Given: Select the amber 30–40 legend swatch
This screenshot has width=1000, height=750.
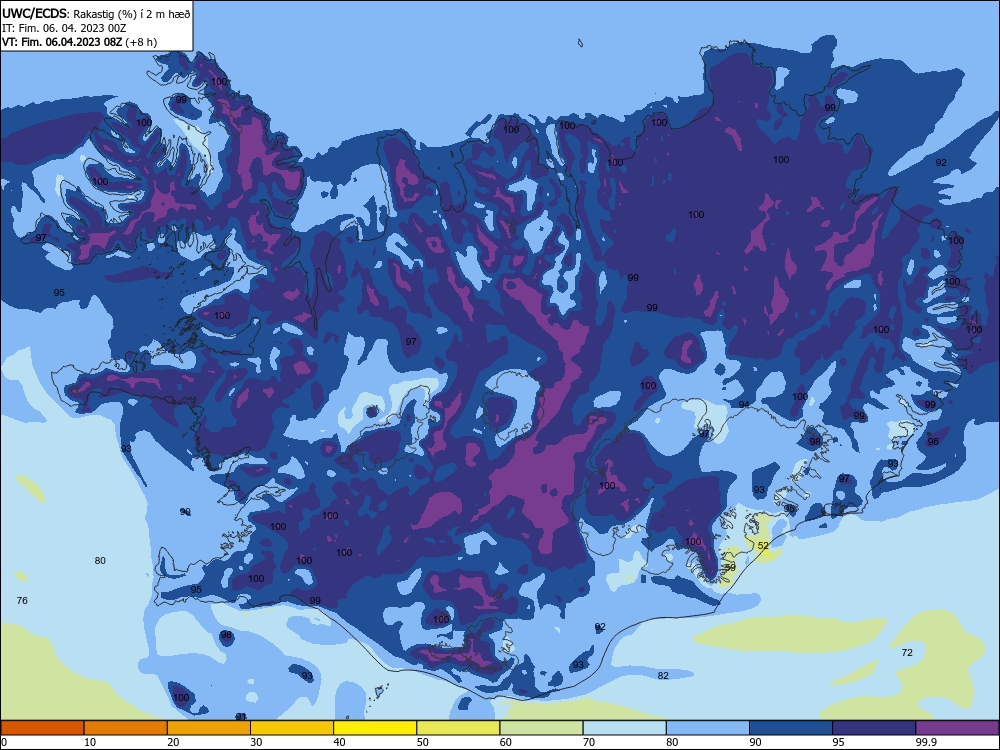Looking at the screenshot, I should [292, 728].
